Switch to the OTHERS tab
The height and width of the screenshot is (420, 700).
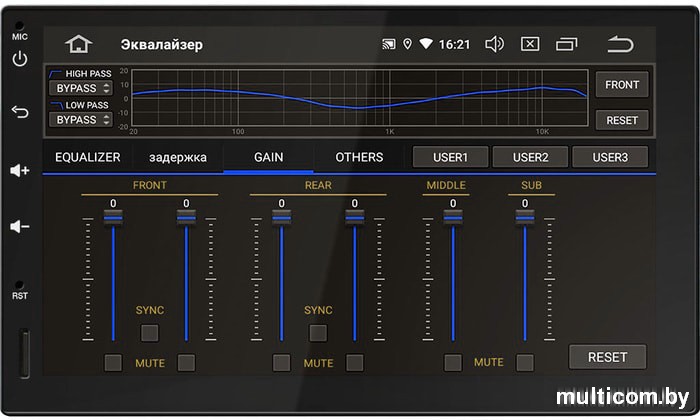click(359, 158)
